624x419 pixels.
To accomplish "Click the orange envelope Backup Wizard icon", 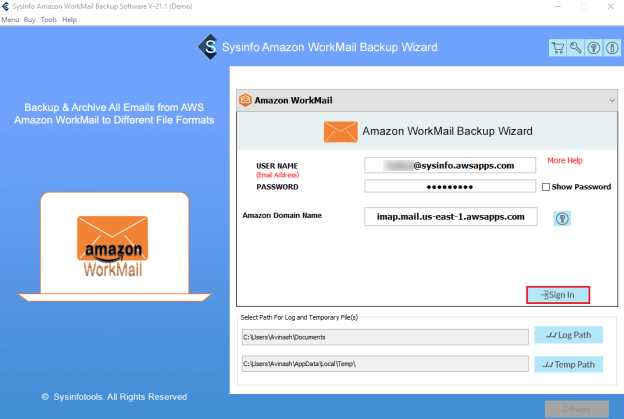I will tap(340, 132).
